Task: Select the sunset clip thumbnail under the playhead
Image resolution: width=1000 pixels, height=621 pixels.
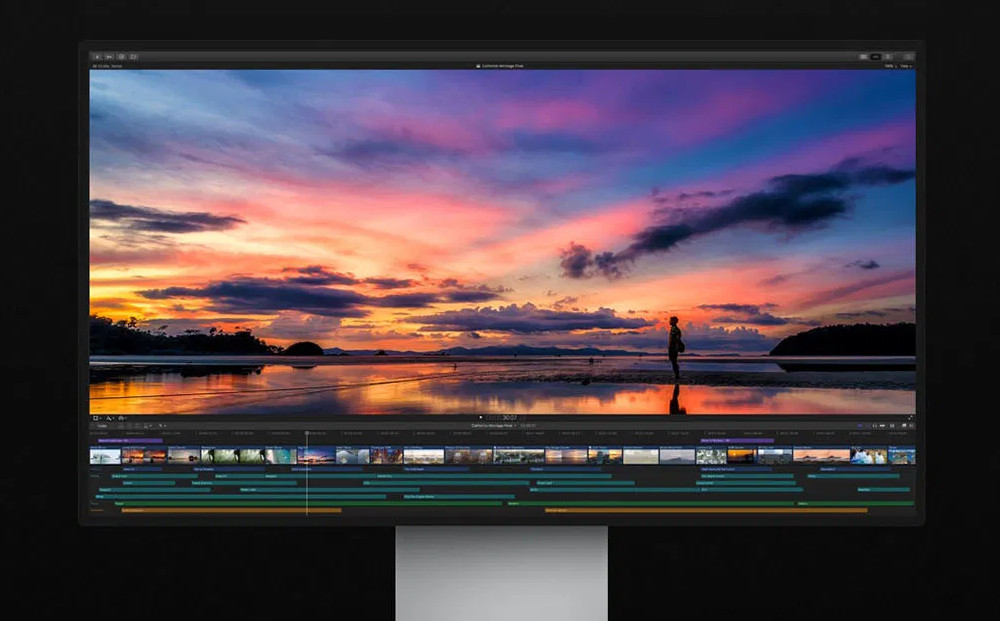Action: pos(316,456)
